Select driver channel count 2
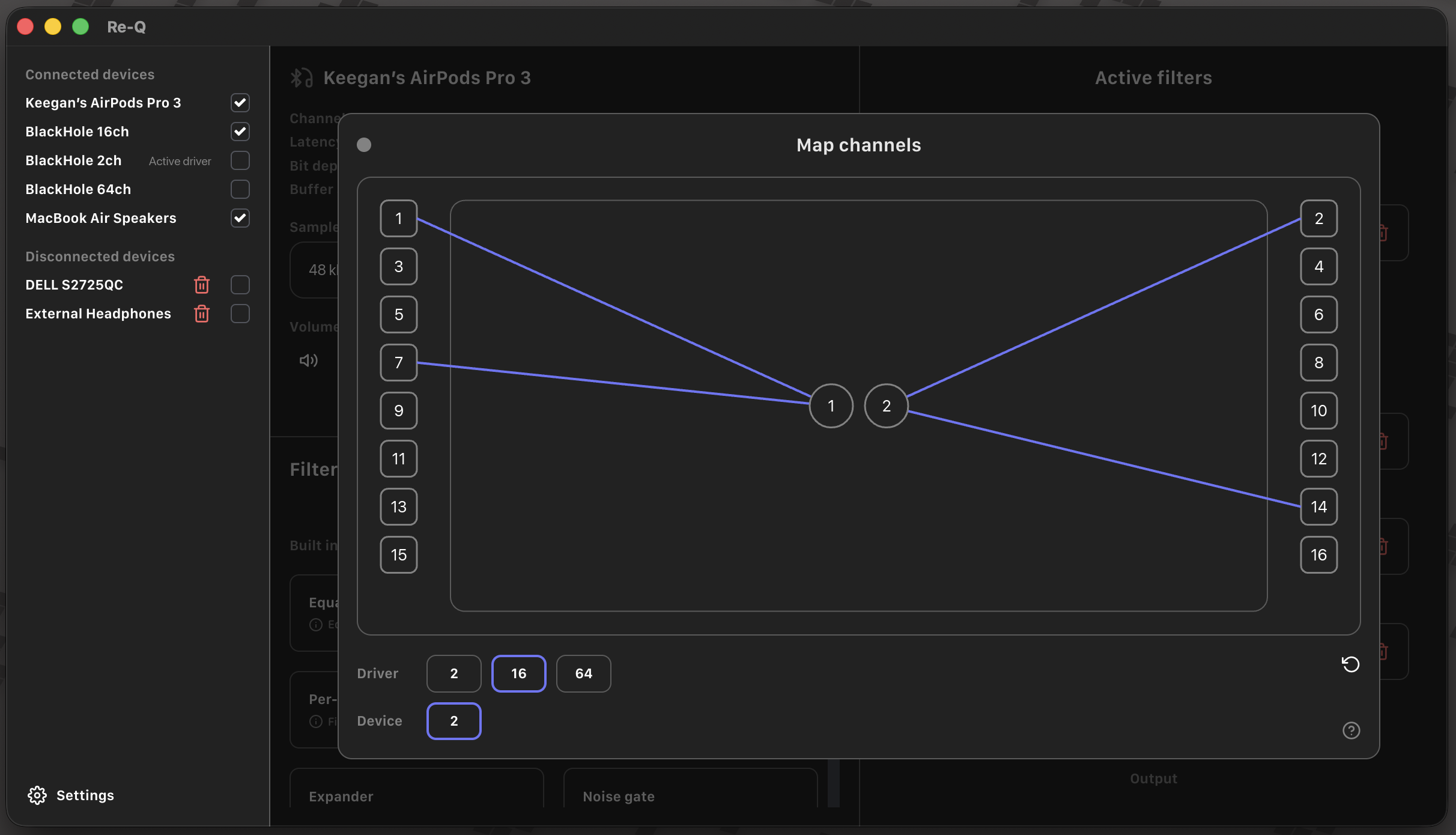The width and height of the screenshot is (1456, 835). click(x=454, y=673)
